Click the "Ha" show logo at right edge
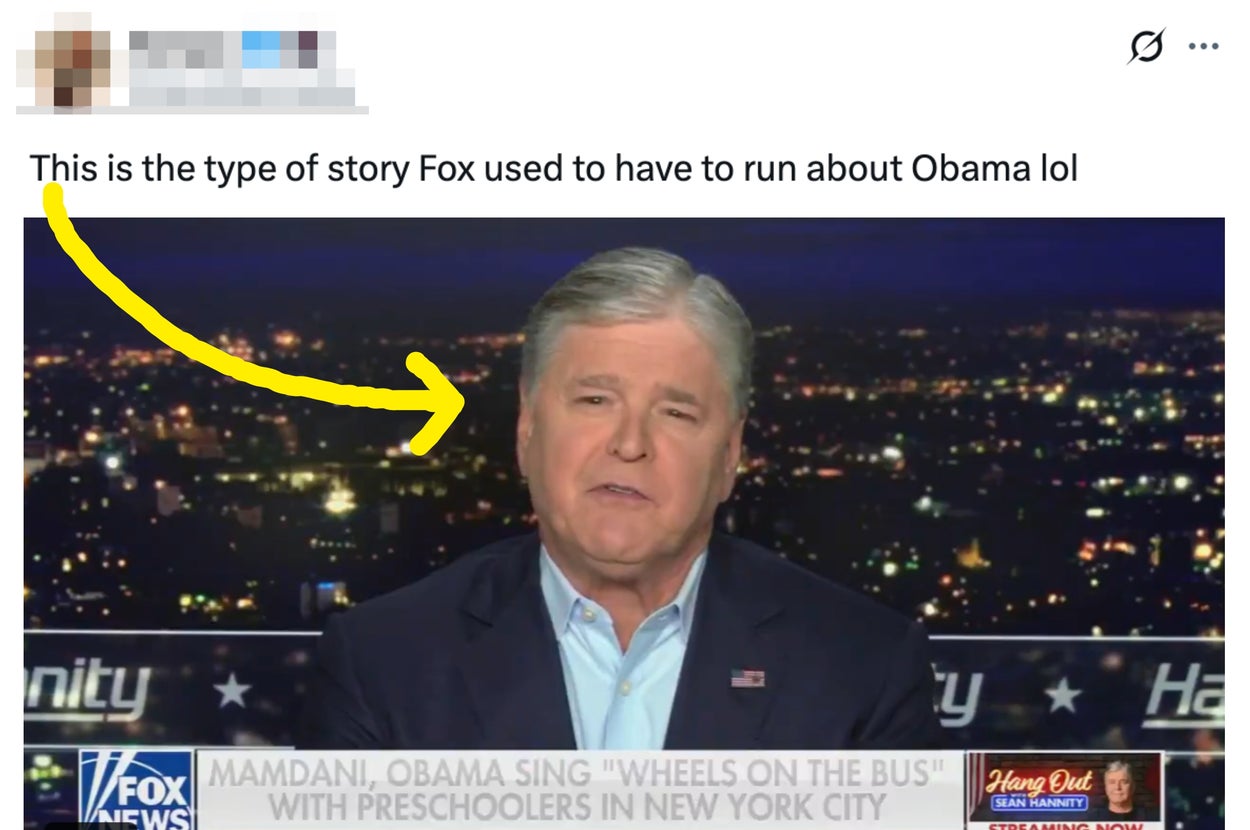Screen dimensions: 1250x830 tap(1184, 694)
